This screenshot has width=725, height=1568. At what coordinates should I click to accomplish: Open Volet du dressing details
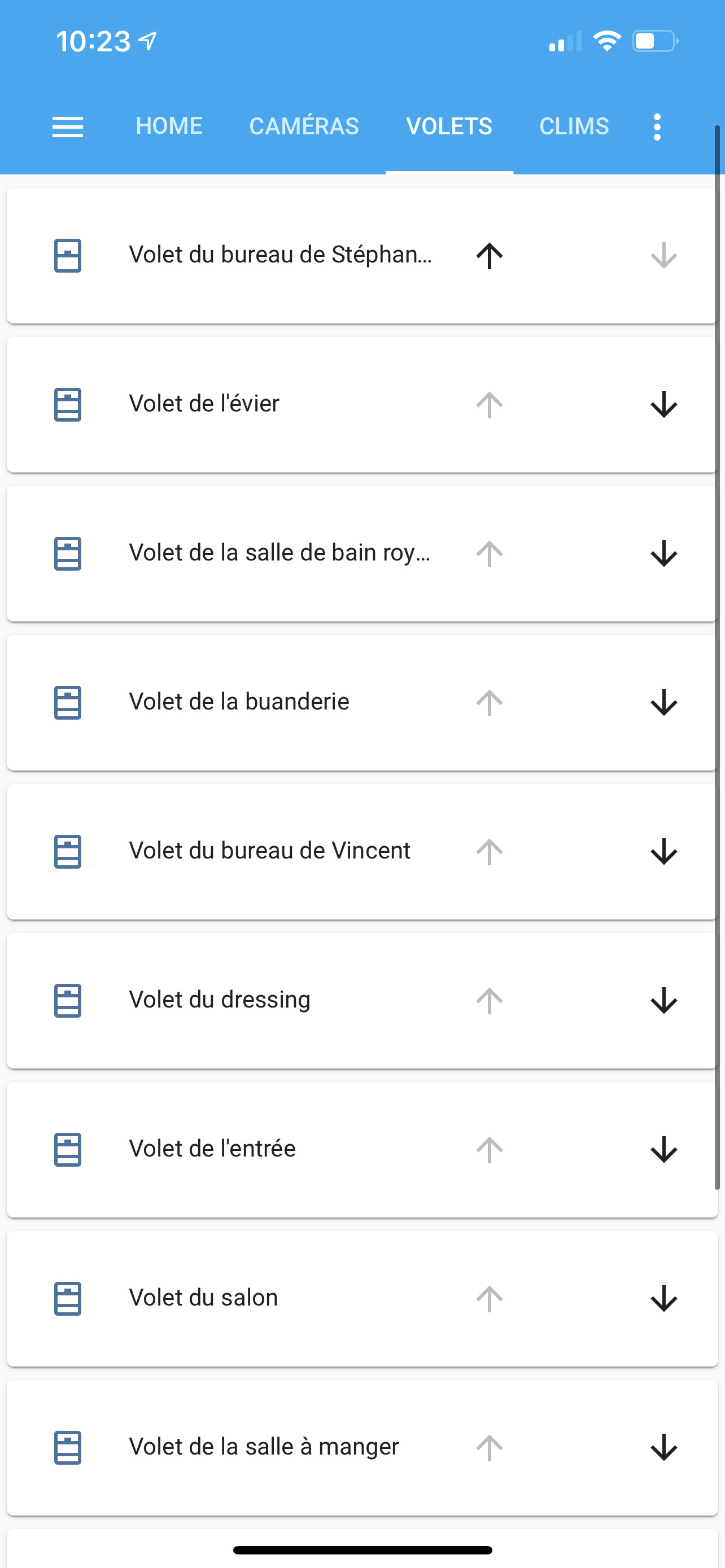coord(220,1000)
